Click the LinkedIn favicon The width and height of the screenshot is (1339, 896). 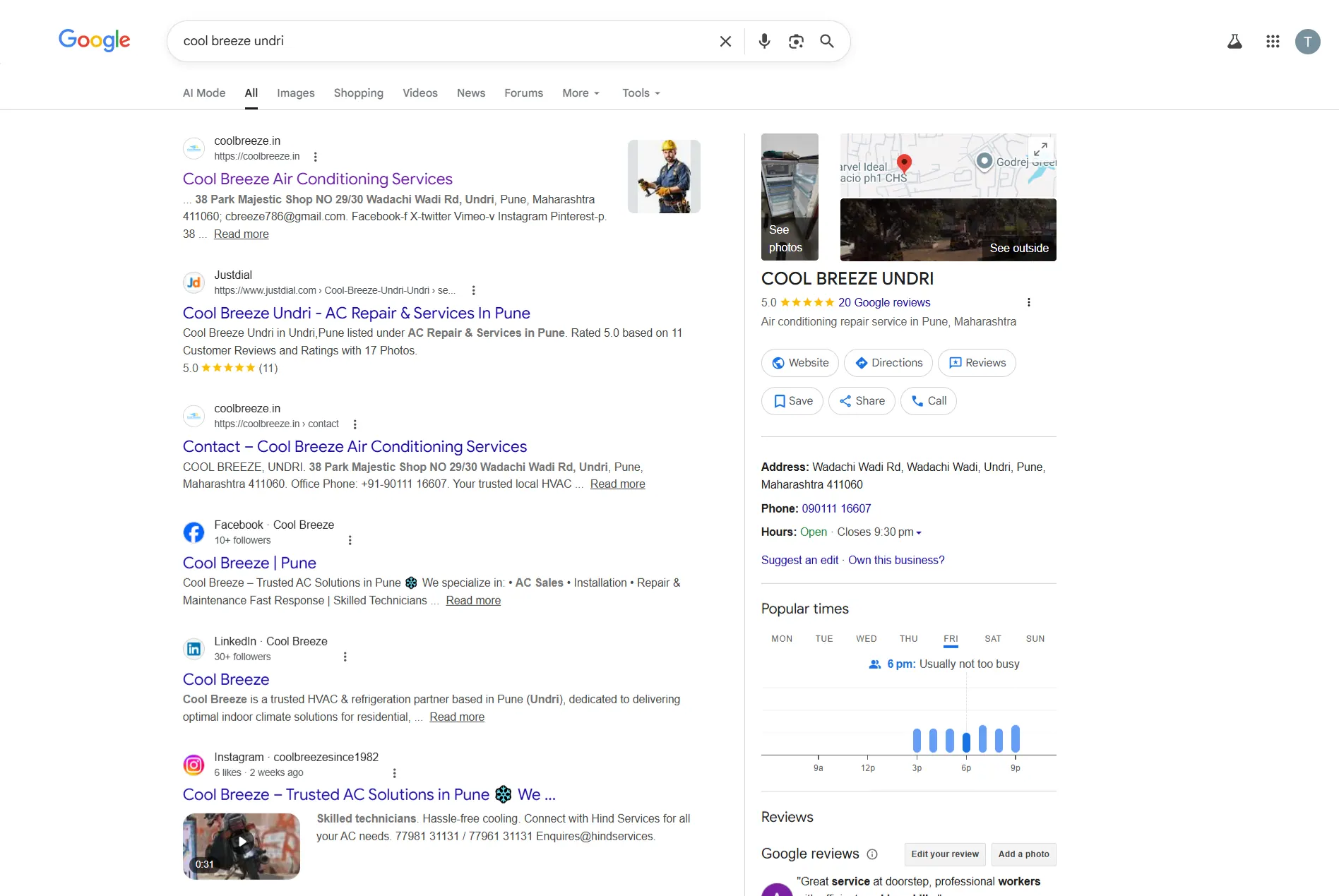pos(194,649)
